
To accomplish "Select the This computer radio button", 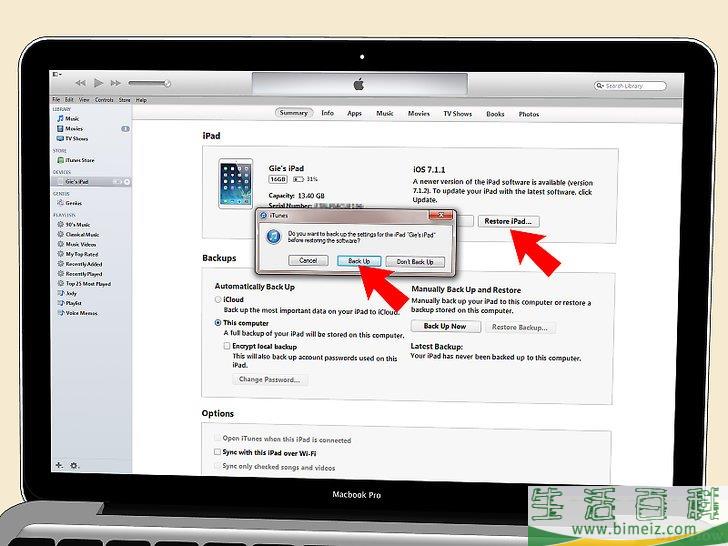I will [x=218, y=323].
